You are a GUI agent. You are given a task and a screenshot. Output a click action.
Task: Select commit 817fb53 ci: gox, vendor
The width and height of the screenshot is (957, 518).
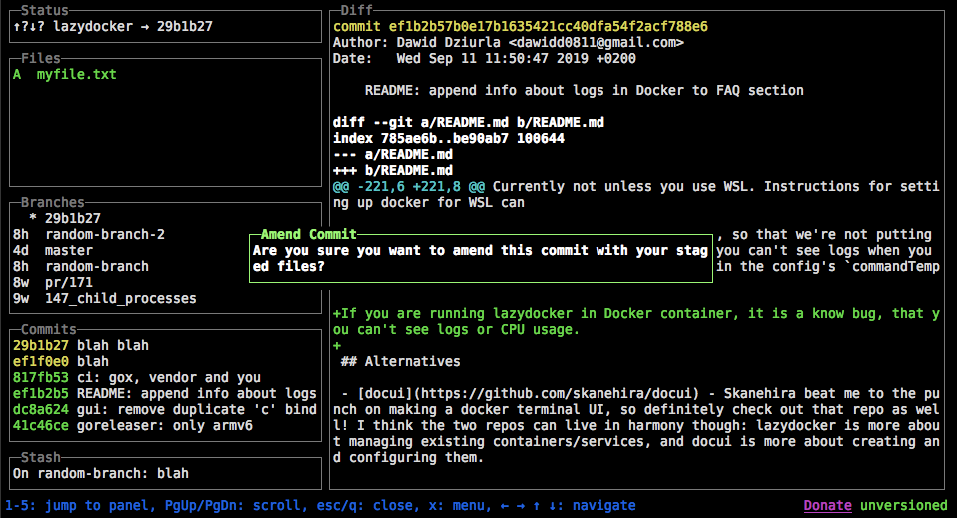pos(165,377)
